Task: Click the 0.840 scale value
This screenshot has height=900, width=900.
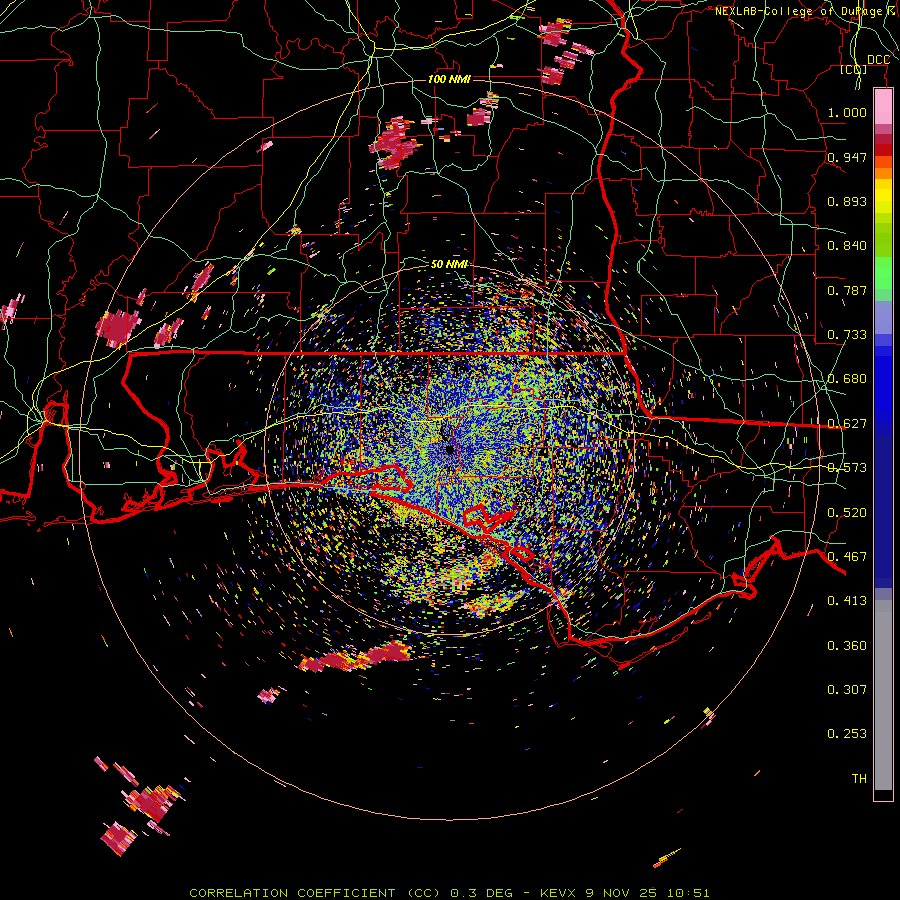Action: pos(847,246)
